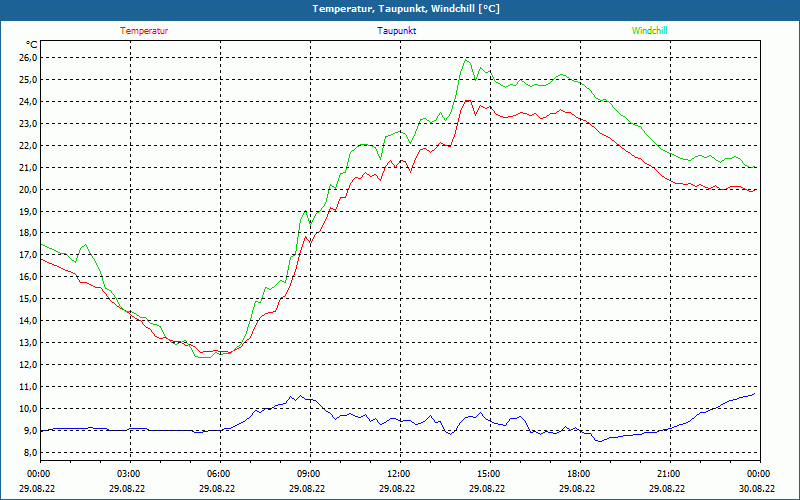The image size is (800, 500).
Task: Click the 12,0 y-axis value
Action: pyautogui.click(x=28, y=364)
